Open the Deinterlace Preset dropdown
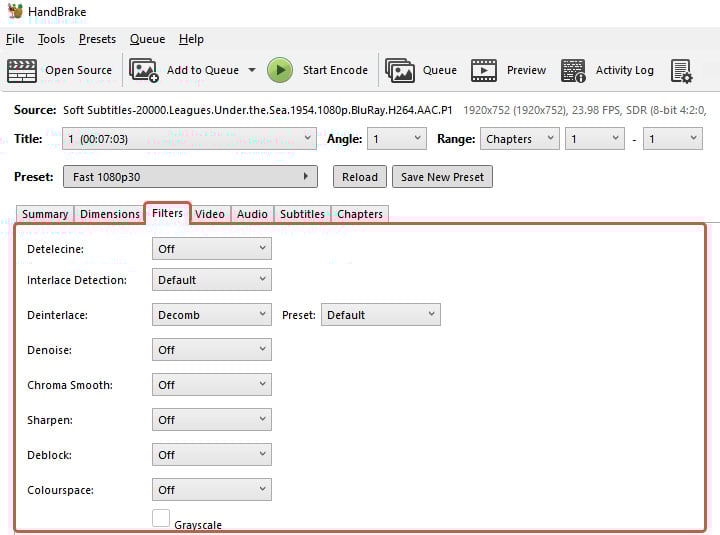 pos(381,315)
